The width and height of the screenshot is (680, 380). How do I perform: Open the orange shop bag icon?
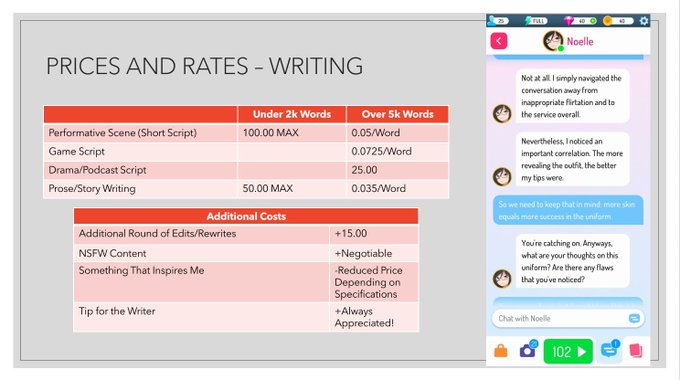[501, 351]
